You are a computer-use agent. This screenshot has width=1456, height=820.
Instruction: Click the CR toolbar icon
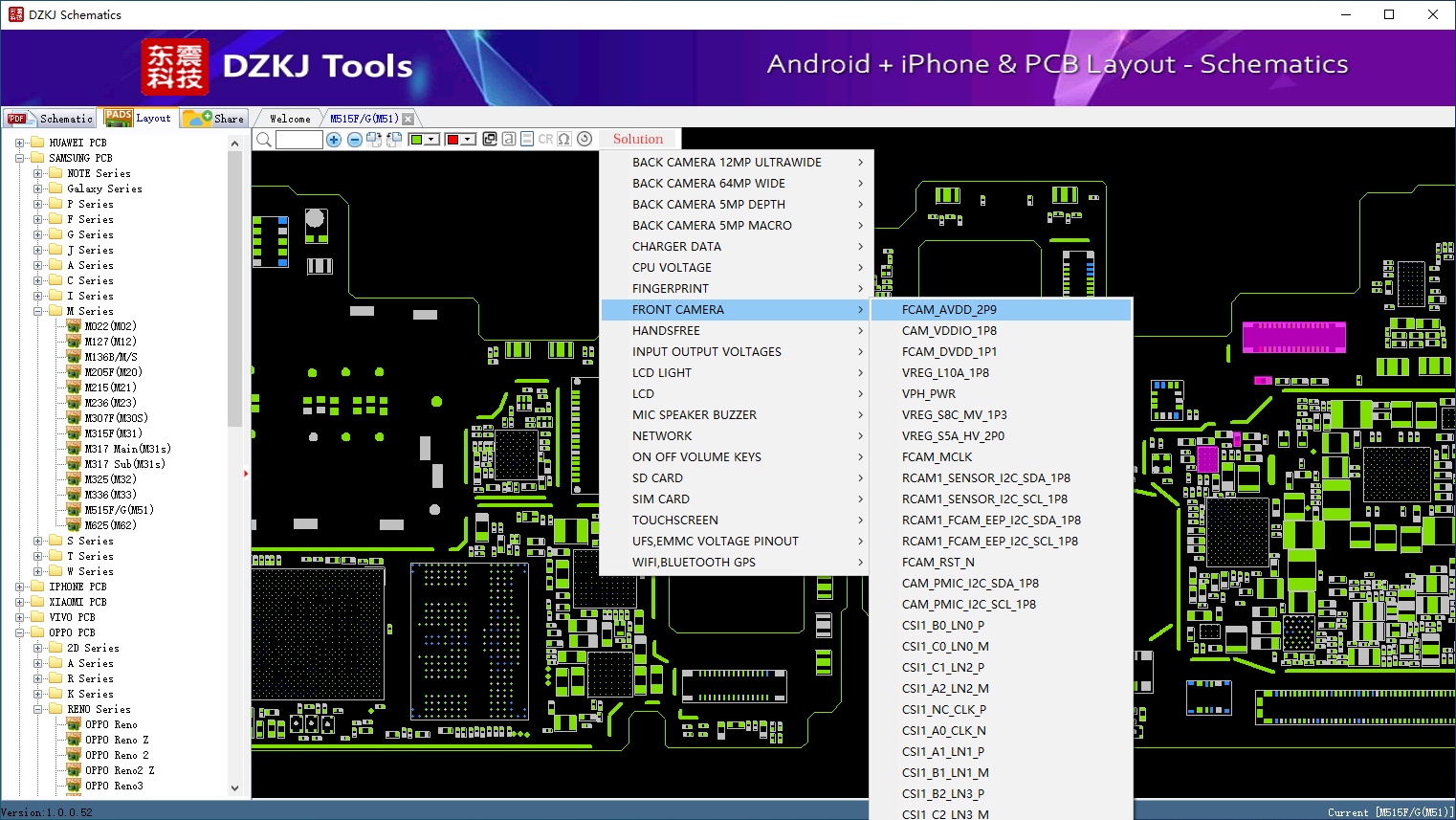(x=545, y=139)
